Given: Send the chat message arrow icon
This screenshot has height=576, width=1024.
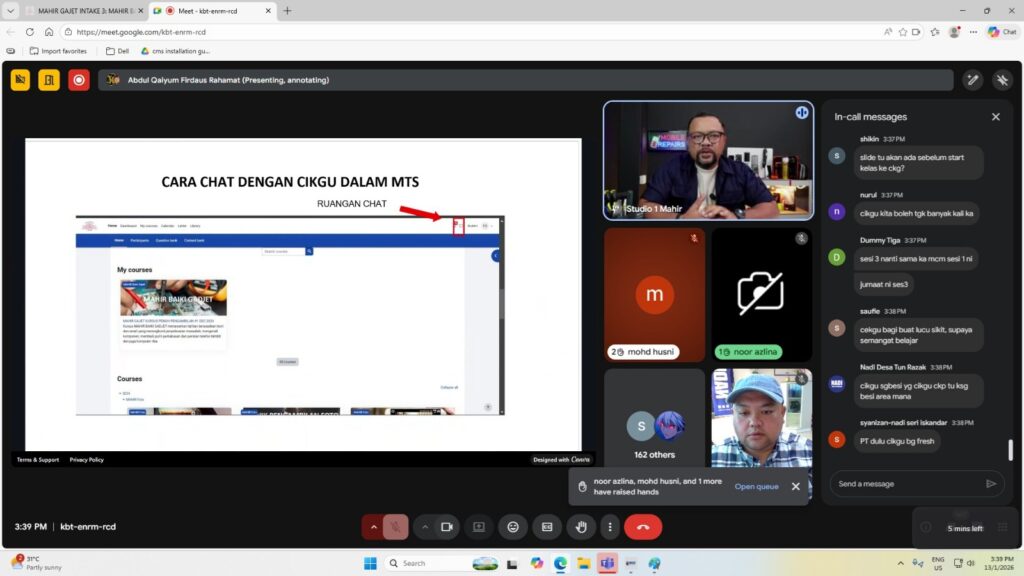Looking at the screenshot, I should point(991,484).
